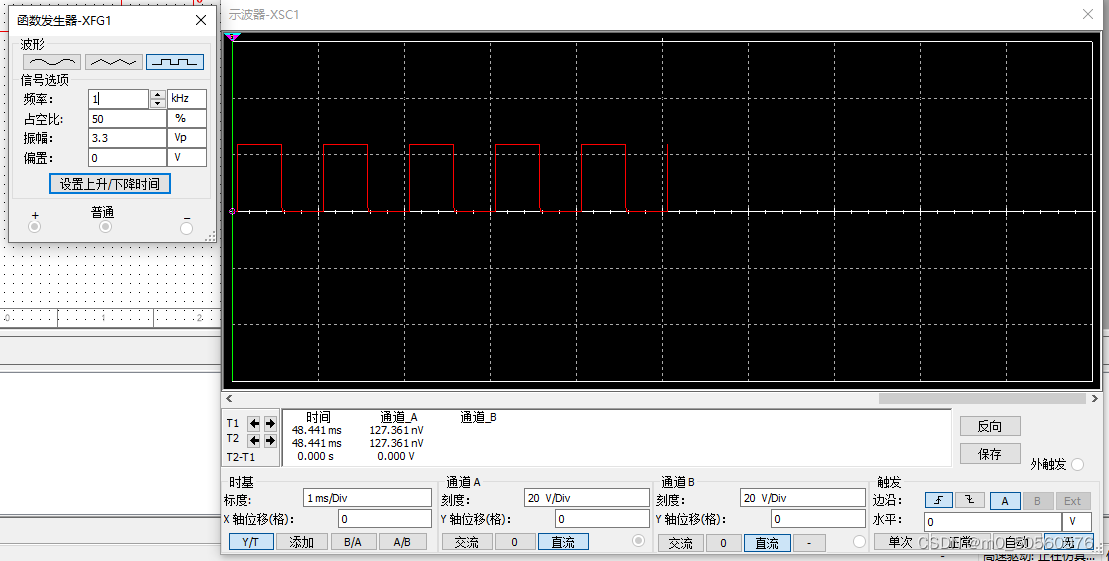Choose Ext as trigger source

[x=1072, y=501]
